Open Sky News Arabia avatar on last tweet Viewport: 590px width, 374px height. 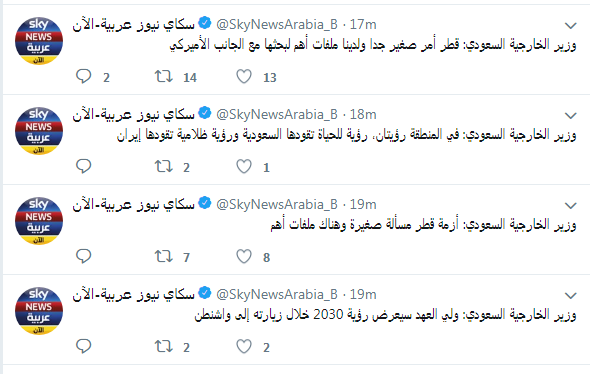pos(39,310)
